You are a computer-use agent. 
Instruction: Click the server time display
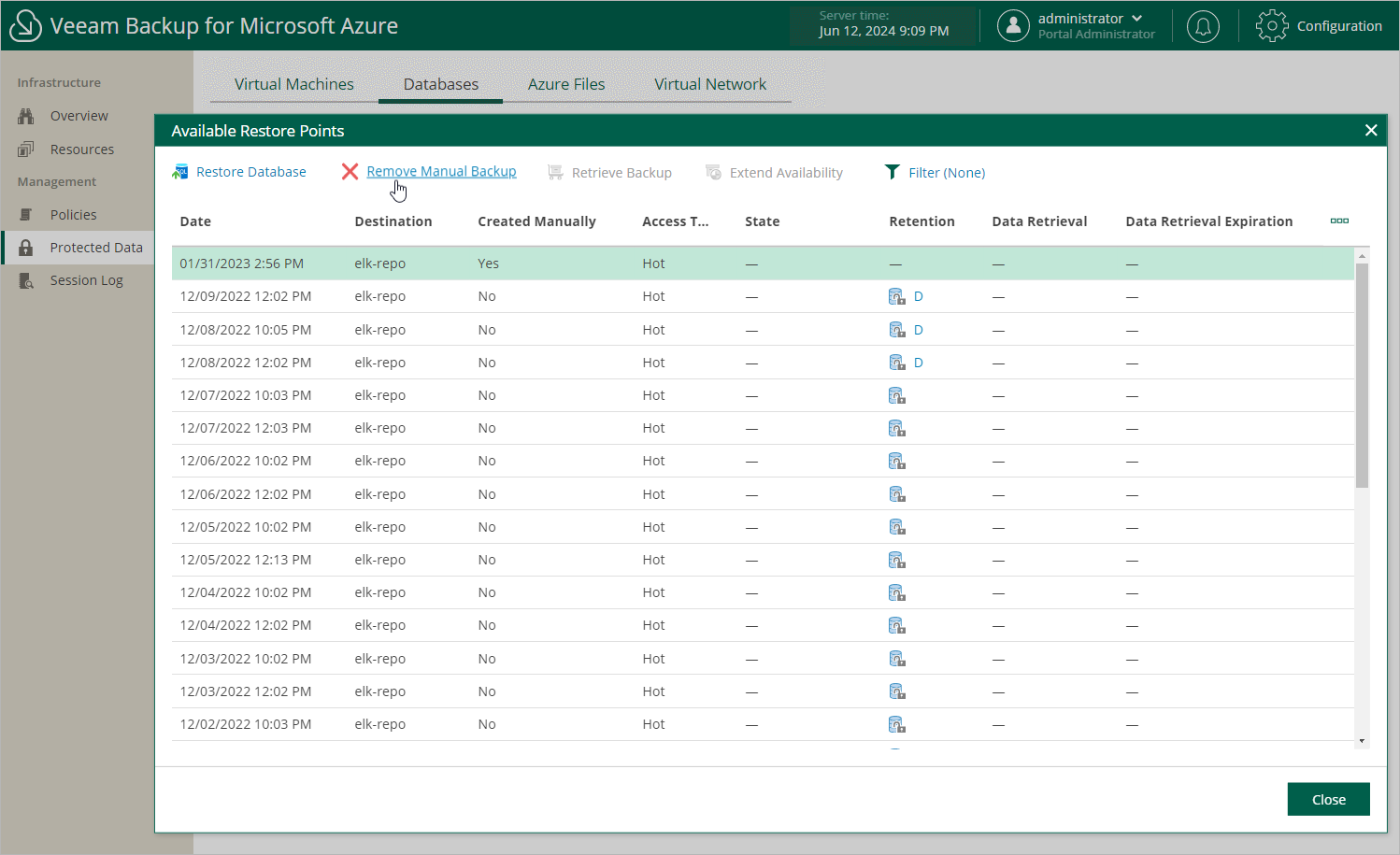point(883,24)
